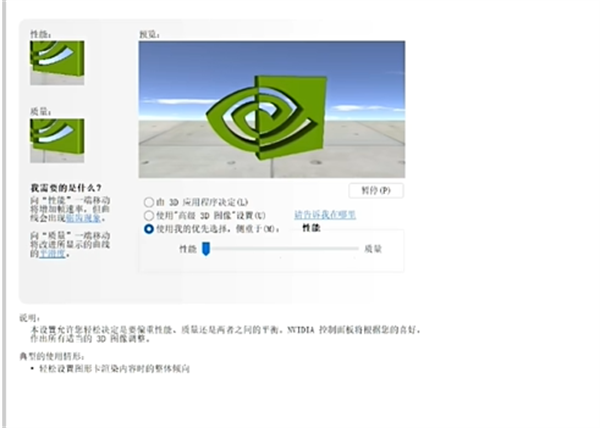Select the 'use my preference' radio option
The image size is (600, 428).
149,229
